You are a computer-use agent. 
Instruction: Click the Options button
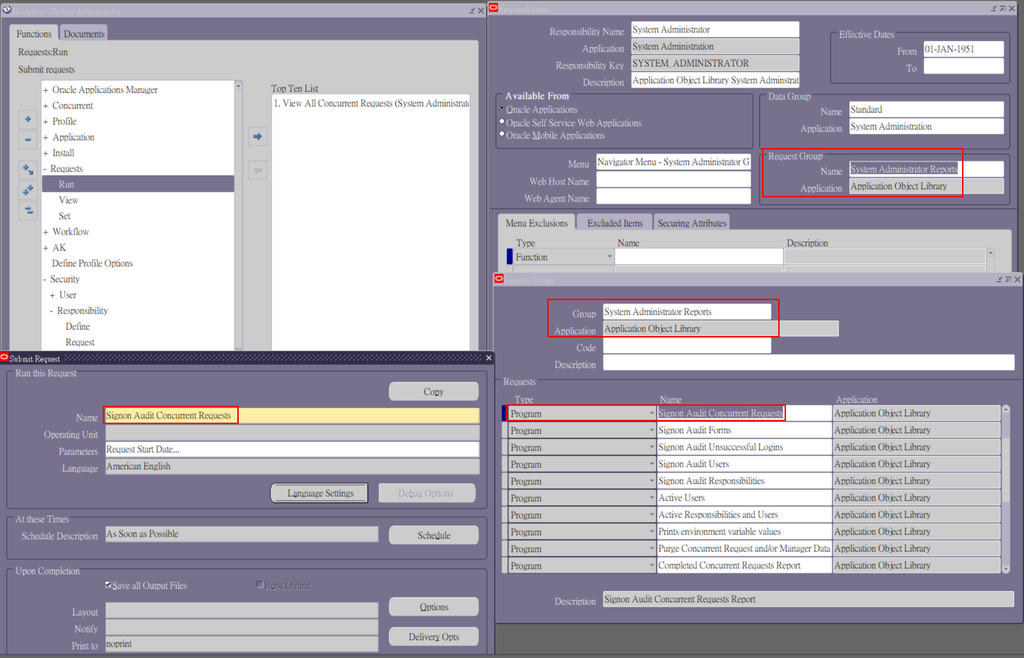coord(434,607)
